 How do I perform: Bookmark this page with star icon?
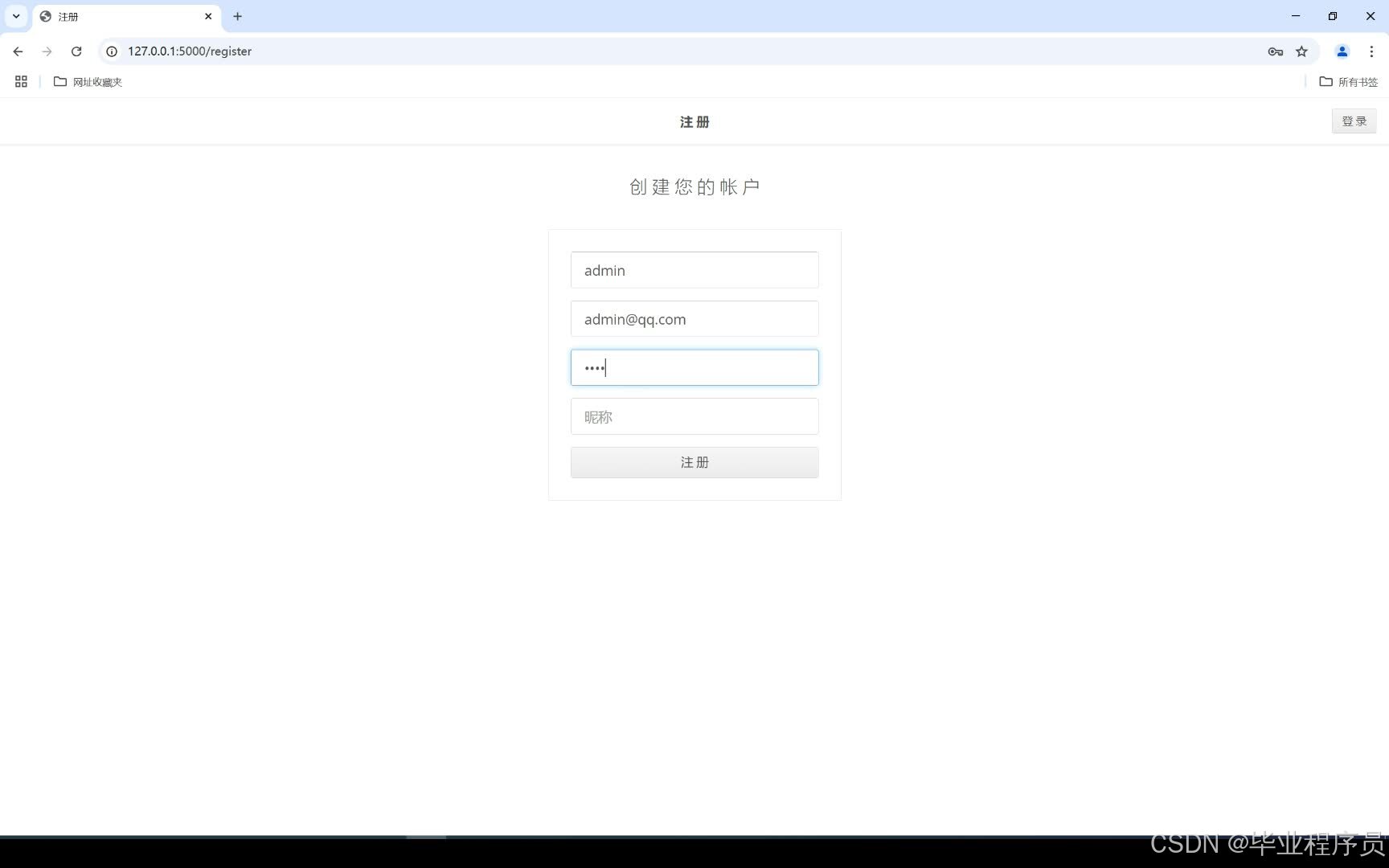(1301, 51)
